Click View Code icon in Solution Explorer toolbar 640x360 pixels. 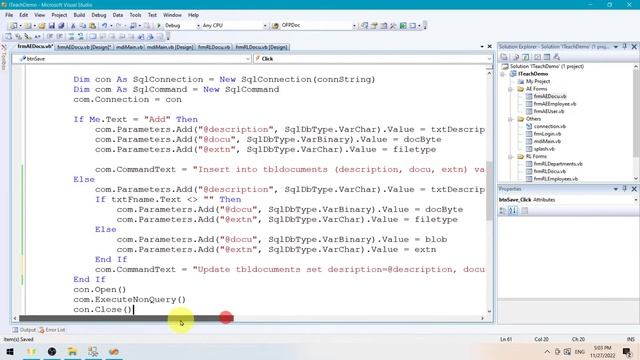coord(537,57)
